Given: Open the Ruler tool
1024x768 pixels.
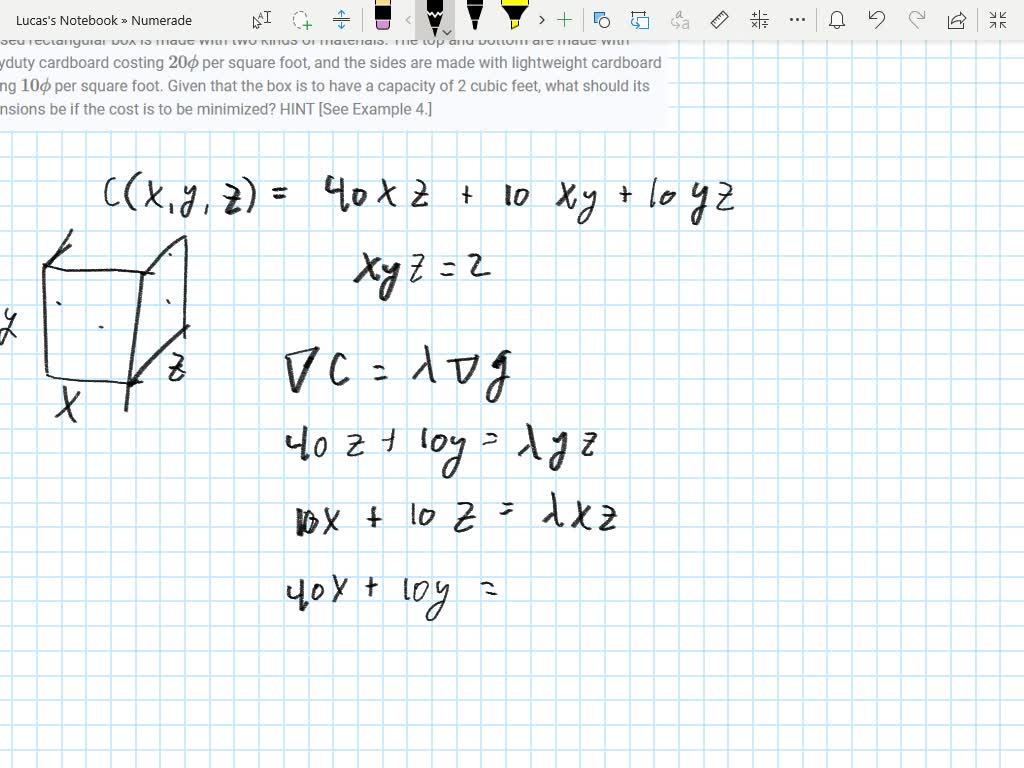Looking at the screenshot, I should (718, 19).
